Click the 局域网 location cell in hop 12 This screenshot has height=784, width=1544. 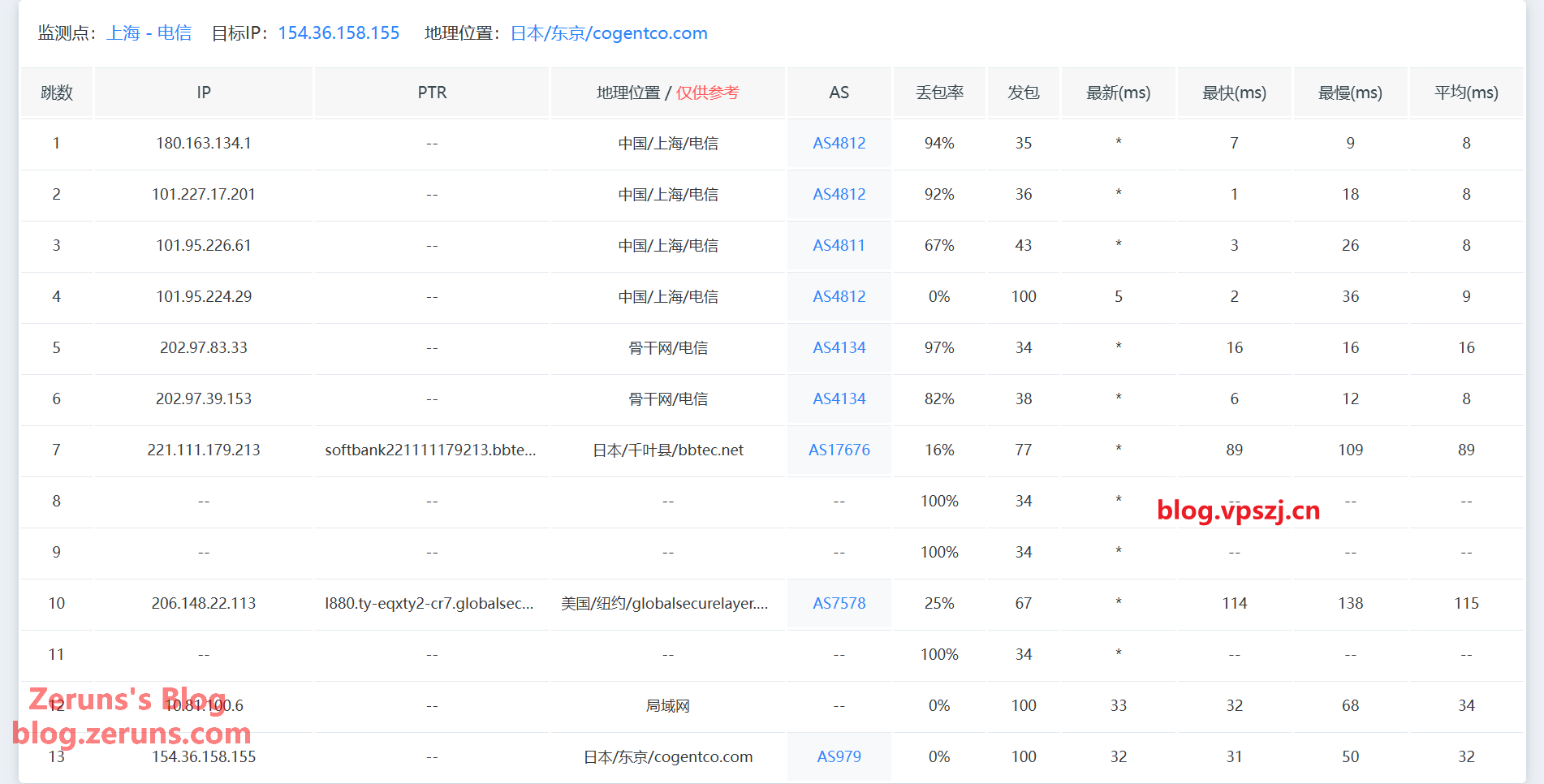pyautogui.click(x=667, y=706)
